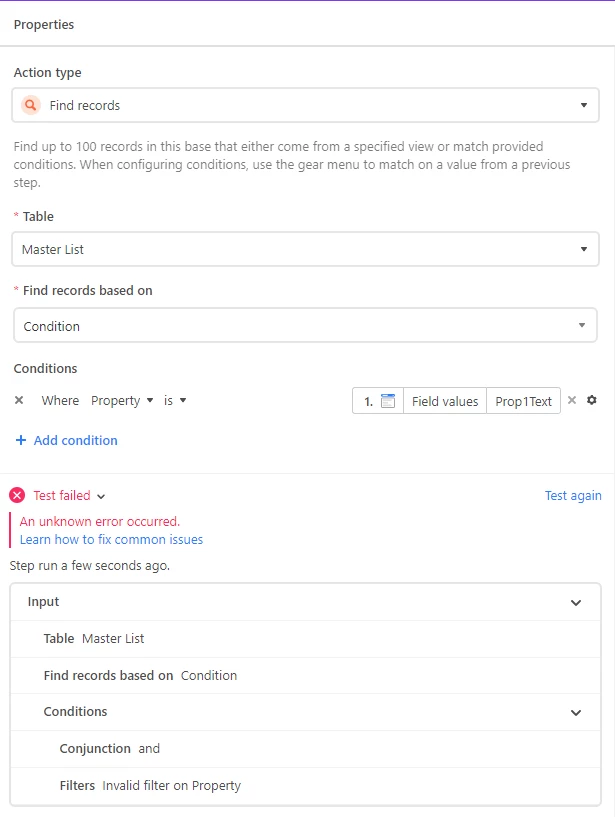This screenshot has width=615, height=817.
Task: Click the Field values token segment
Action: click(445, 401)
